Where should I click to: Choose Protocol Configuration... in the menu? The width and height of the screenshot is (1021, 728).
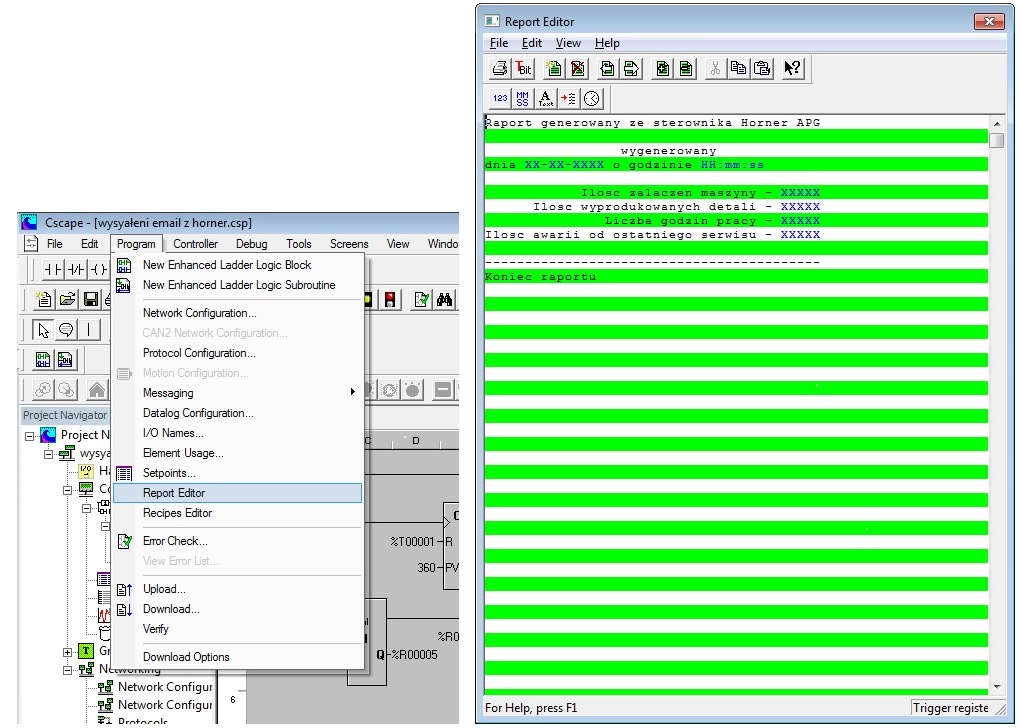(x=237, y=353)
